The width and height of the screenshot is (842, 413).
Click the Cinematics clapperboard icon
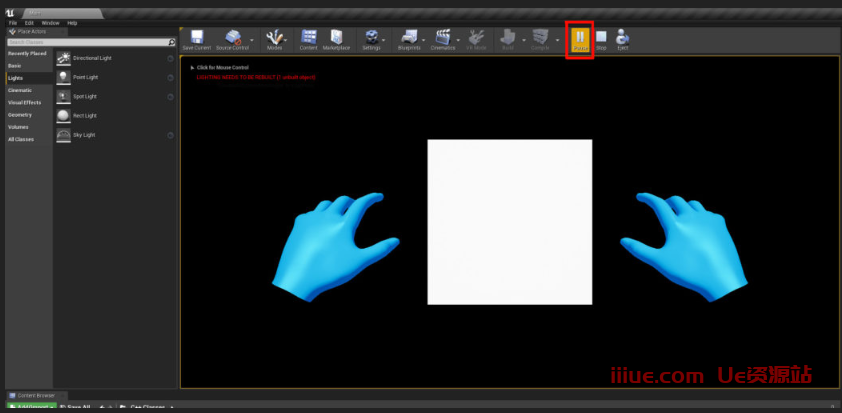coord(442,38)
